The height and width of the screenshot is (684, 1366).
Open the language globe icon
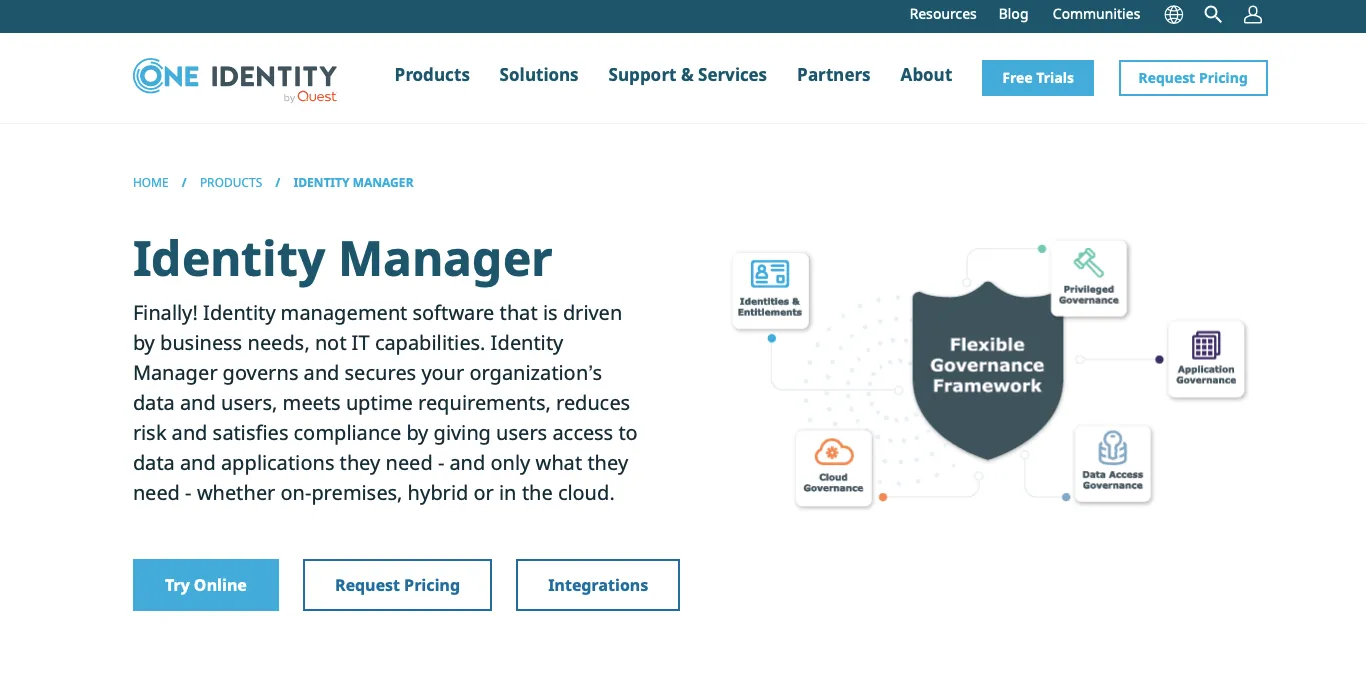[x=1174, y=15]
